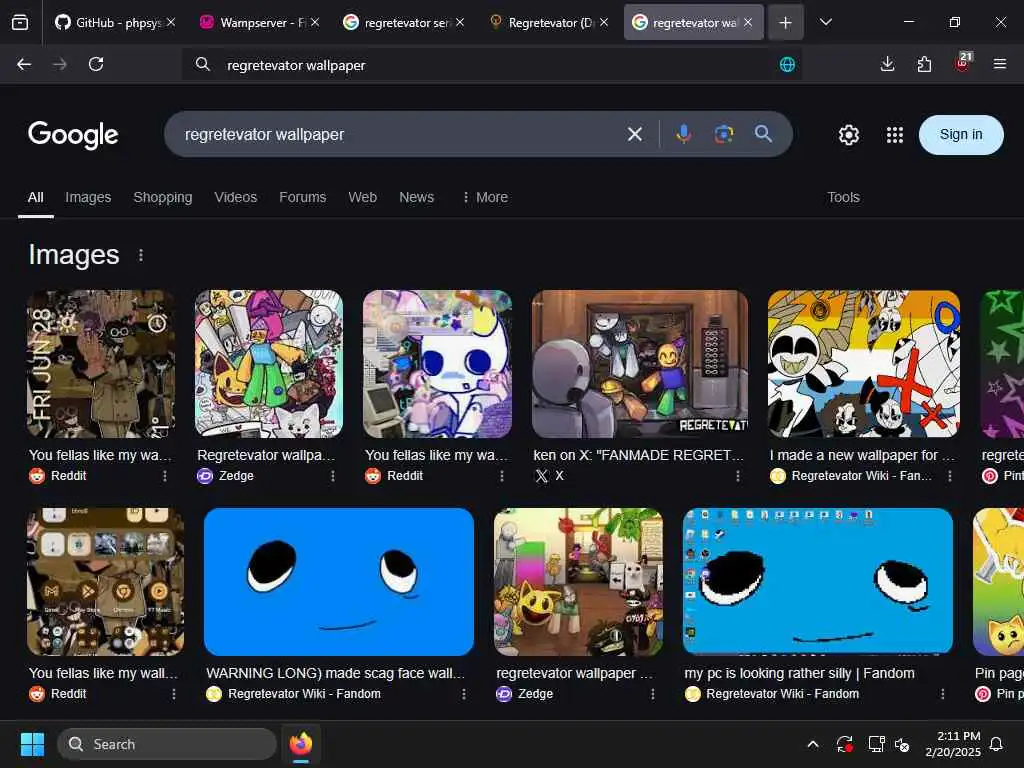Open options menu for Zedge Regretevator wallpa result
Screen dimensions: 1024x768
click(333, 476)
